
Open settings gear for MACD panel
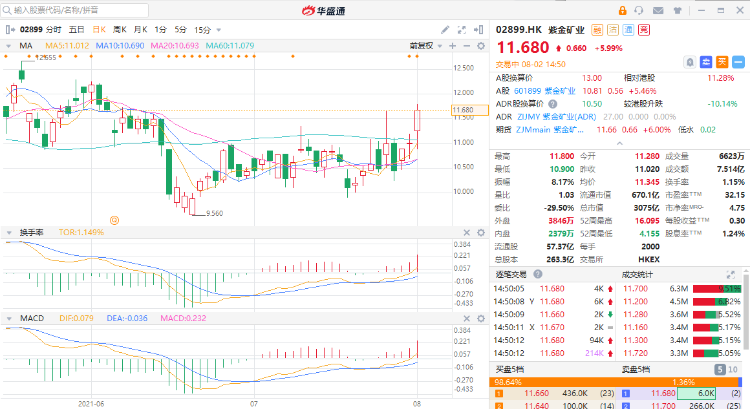tap(481, 318)
